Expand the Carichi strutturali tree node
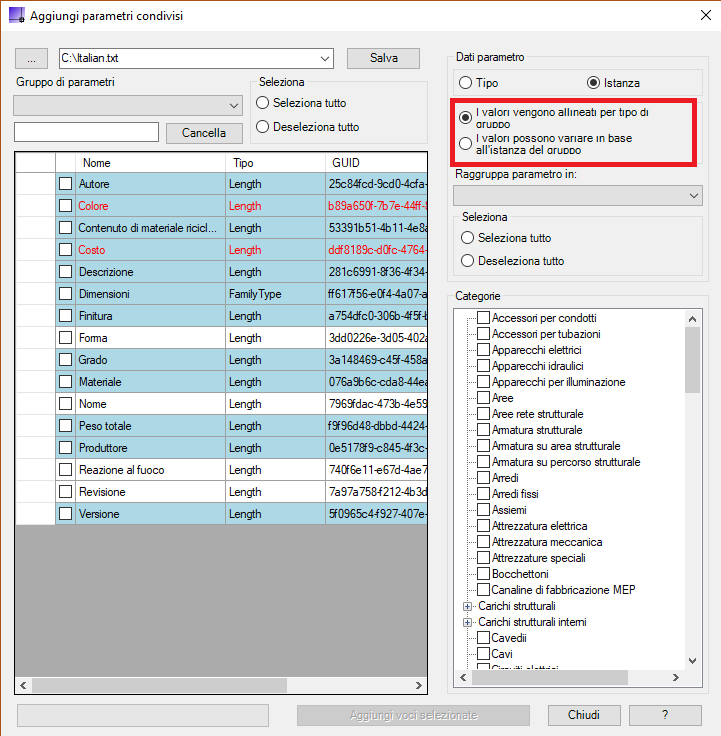 (x=467, y=606)
